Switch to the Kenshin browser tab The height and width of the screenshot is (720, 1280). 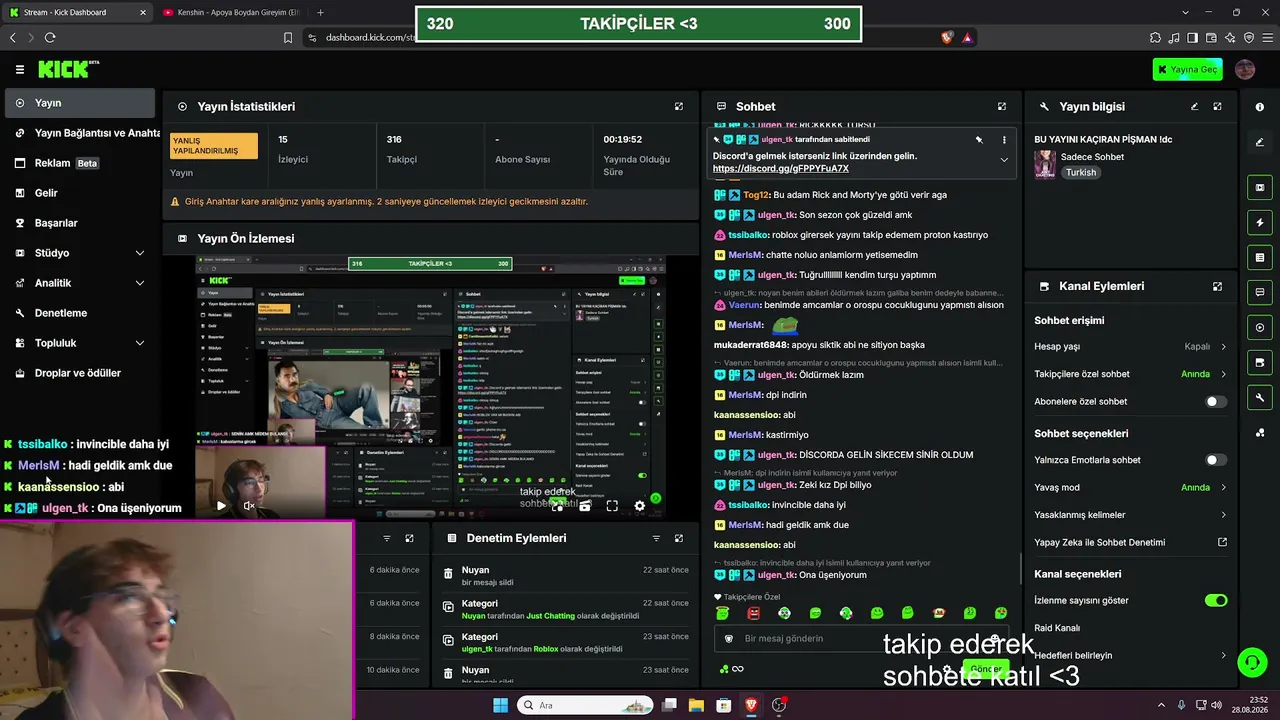click(230, 12)
